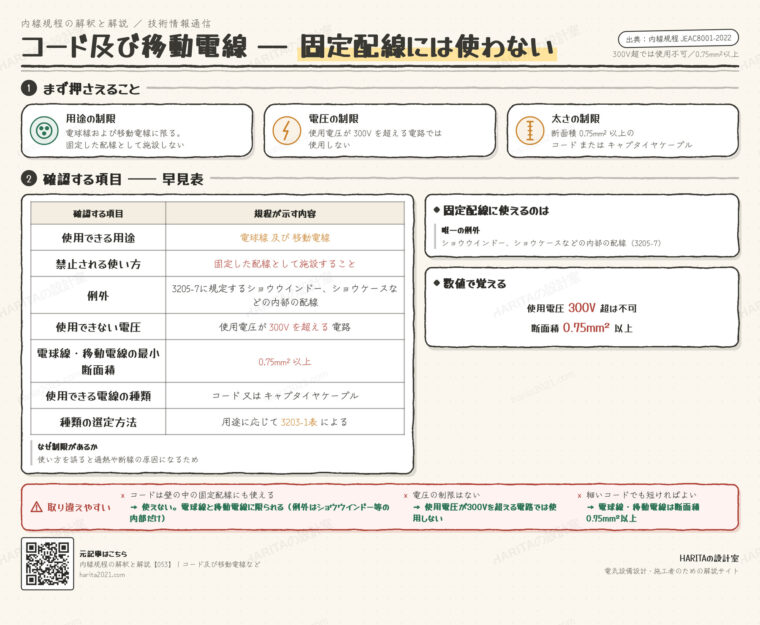The height and width of the screenshot is (625, 760).
Task: Select the 唯一の例外 label
Action: [x=460, y=230]
